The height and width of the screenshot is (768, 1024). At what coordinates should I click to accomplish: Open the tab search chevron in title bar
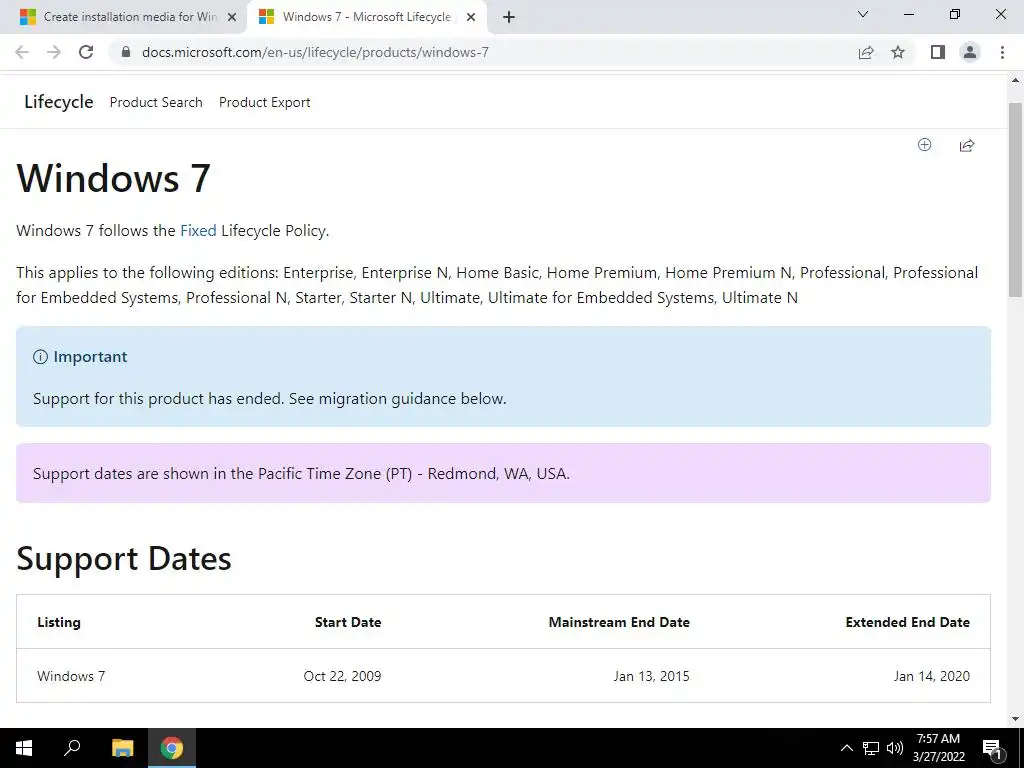click(x=863, y=14)
